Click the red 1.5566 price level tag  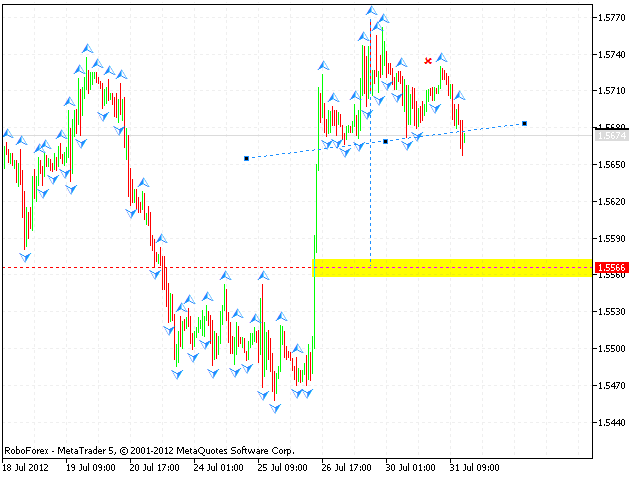610,268
